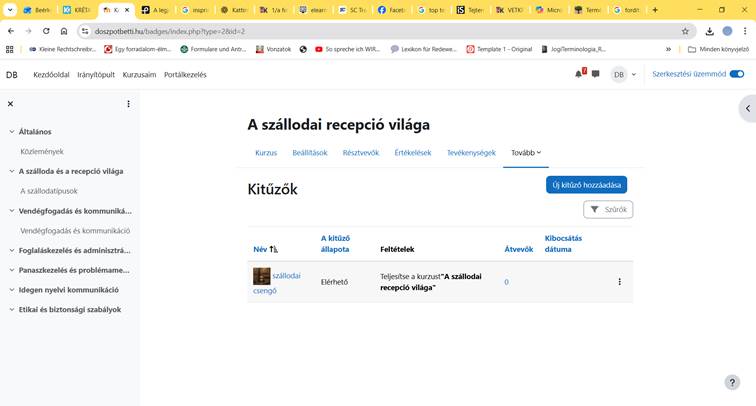Open the Chrome three-dot menu
Viewport: 756px width, 406px height.
745,31
